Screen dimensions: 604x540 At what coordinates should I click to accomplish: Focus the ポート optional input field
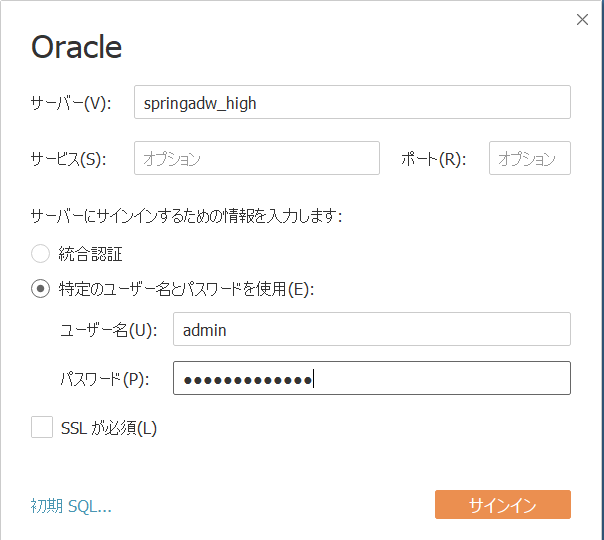click(530, 158)
